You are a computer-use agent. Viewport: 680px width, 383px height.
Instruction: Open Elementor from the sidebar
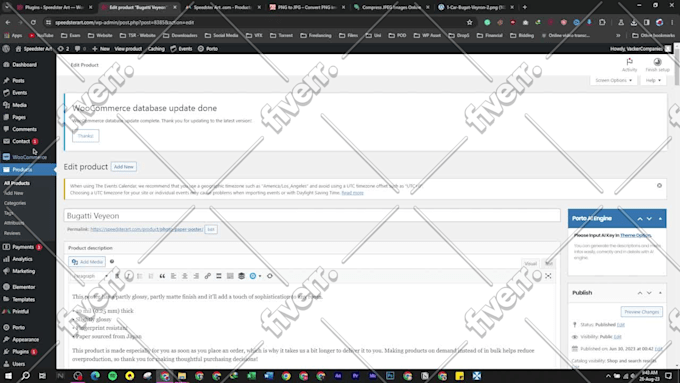tap(23, 287)
